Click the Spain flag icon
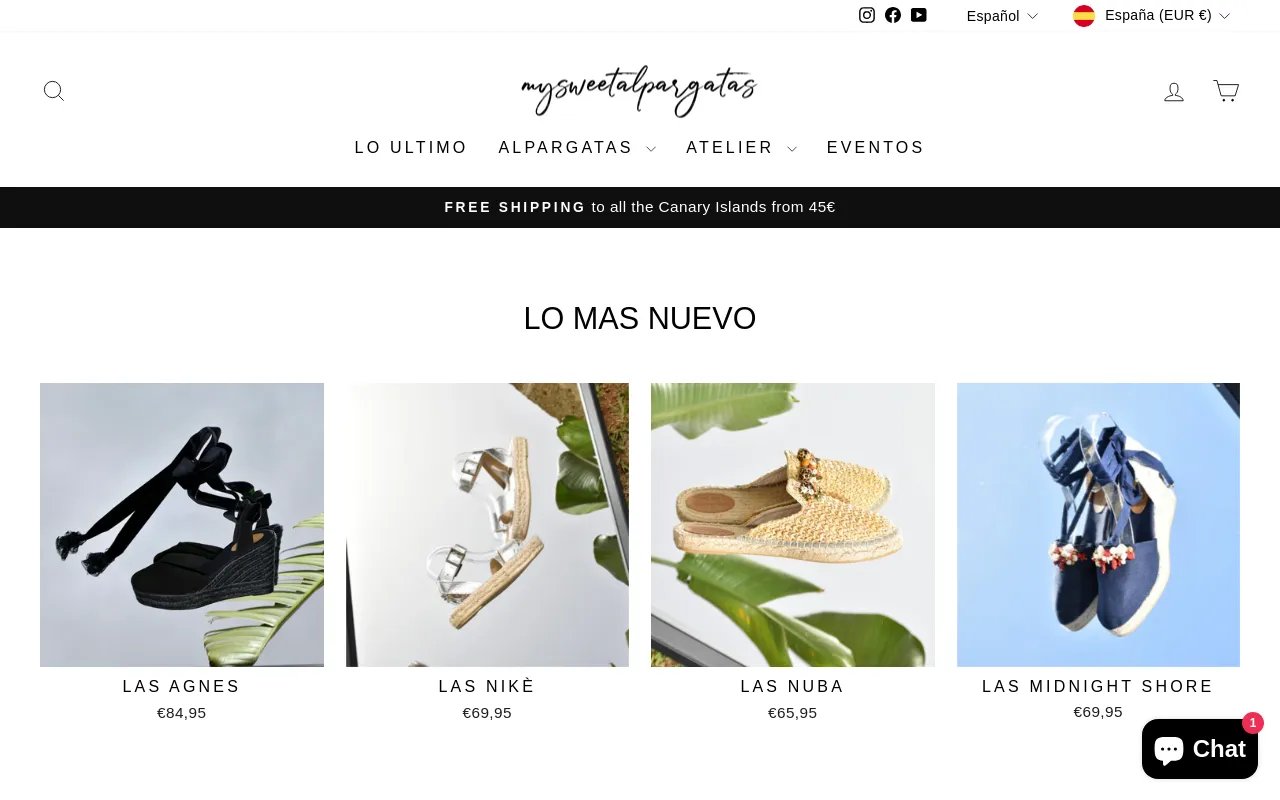Viewport: 1280px width, 800px height. 1084,16
